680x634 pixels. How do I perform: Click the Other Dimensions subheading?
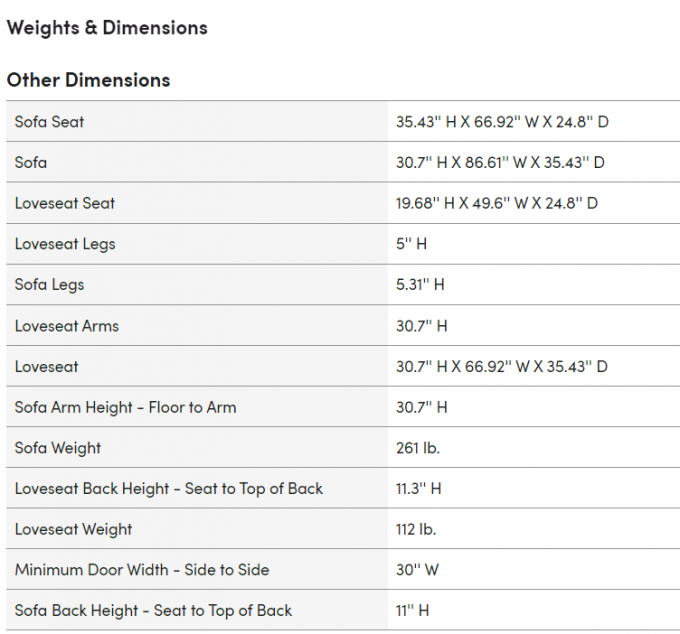pos(88,80)
